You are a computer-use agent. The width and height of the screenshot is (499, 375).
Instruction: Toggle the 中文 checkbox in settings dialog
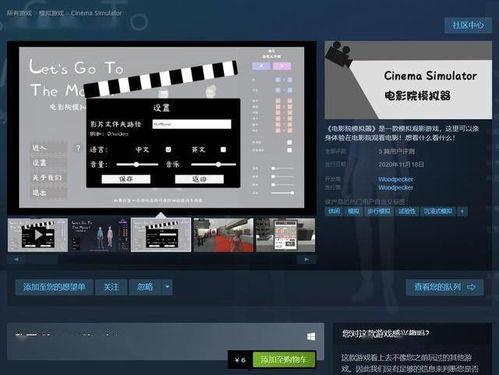click(x=168, y=149)
